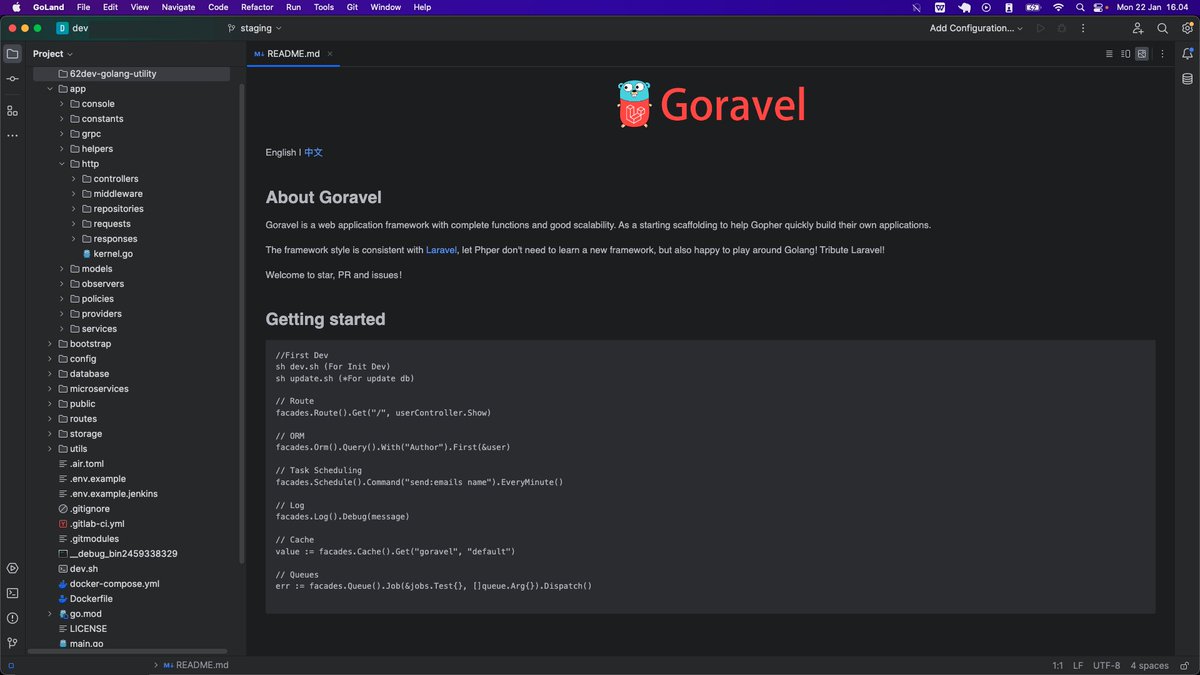
Task: Open Search Everywhere magnifier in toolbar
Action: point(1162,28)
